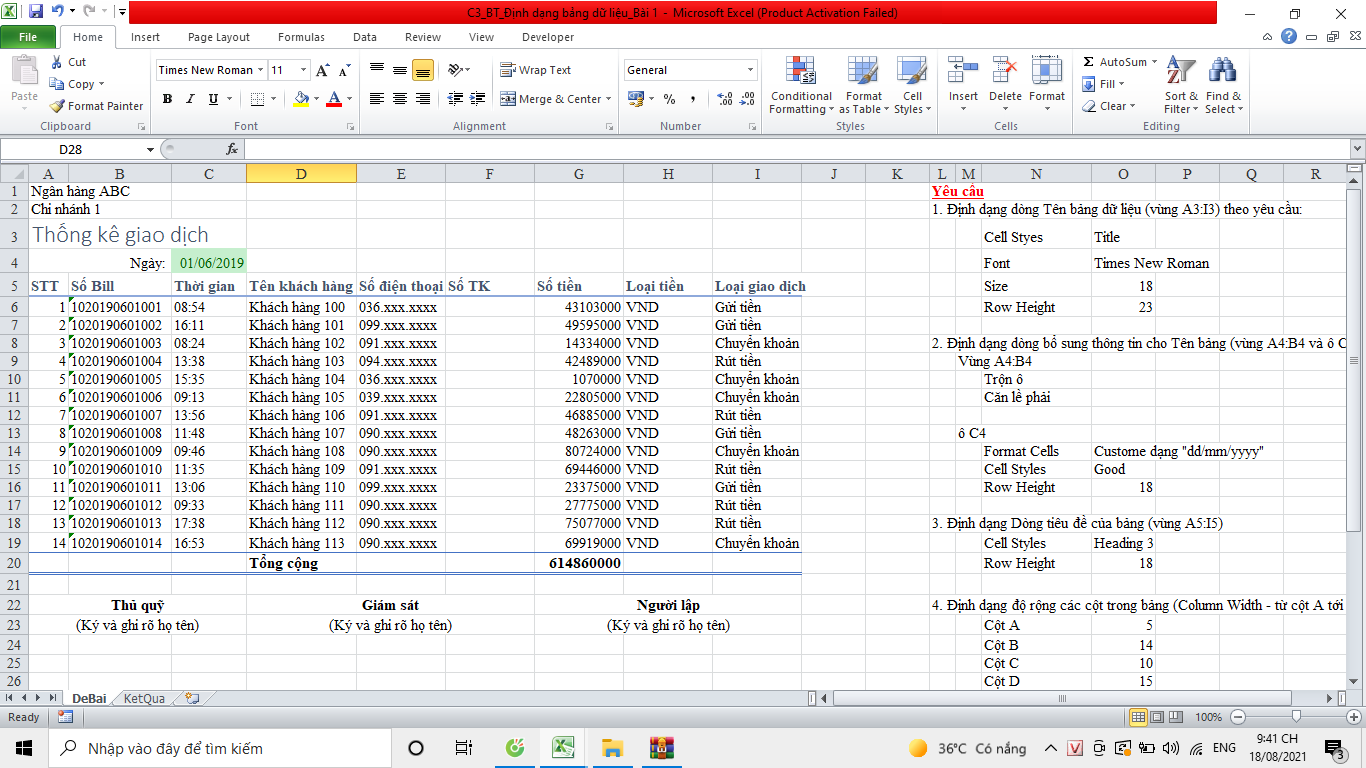Switch to Page Layout view in status bar

[1157, 717]
